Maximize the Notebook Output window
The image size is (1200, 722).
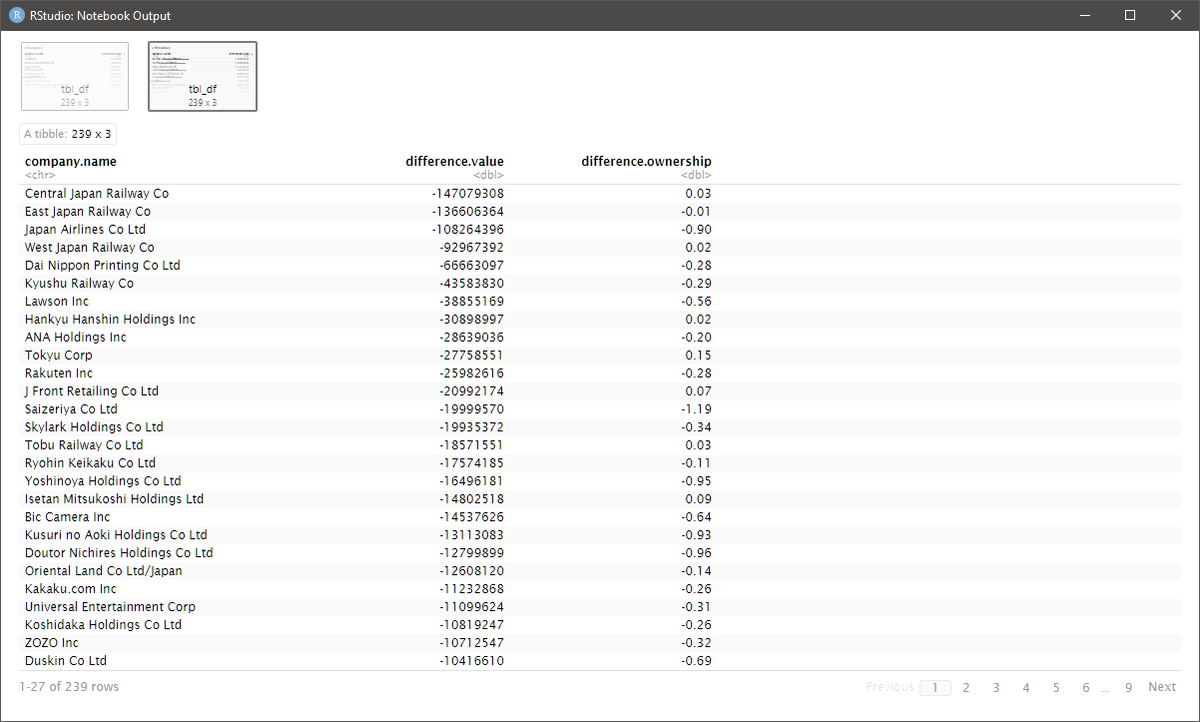coord(1130,15)
